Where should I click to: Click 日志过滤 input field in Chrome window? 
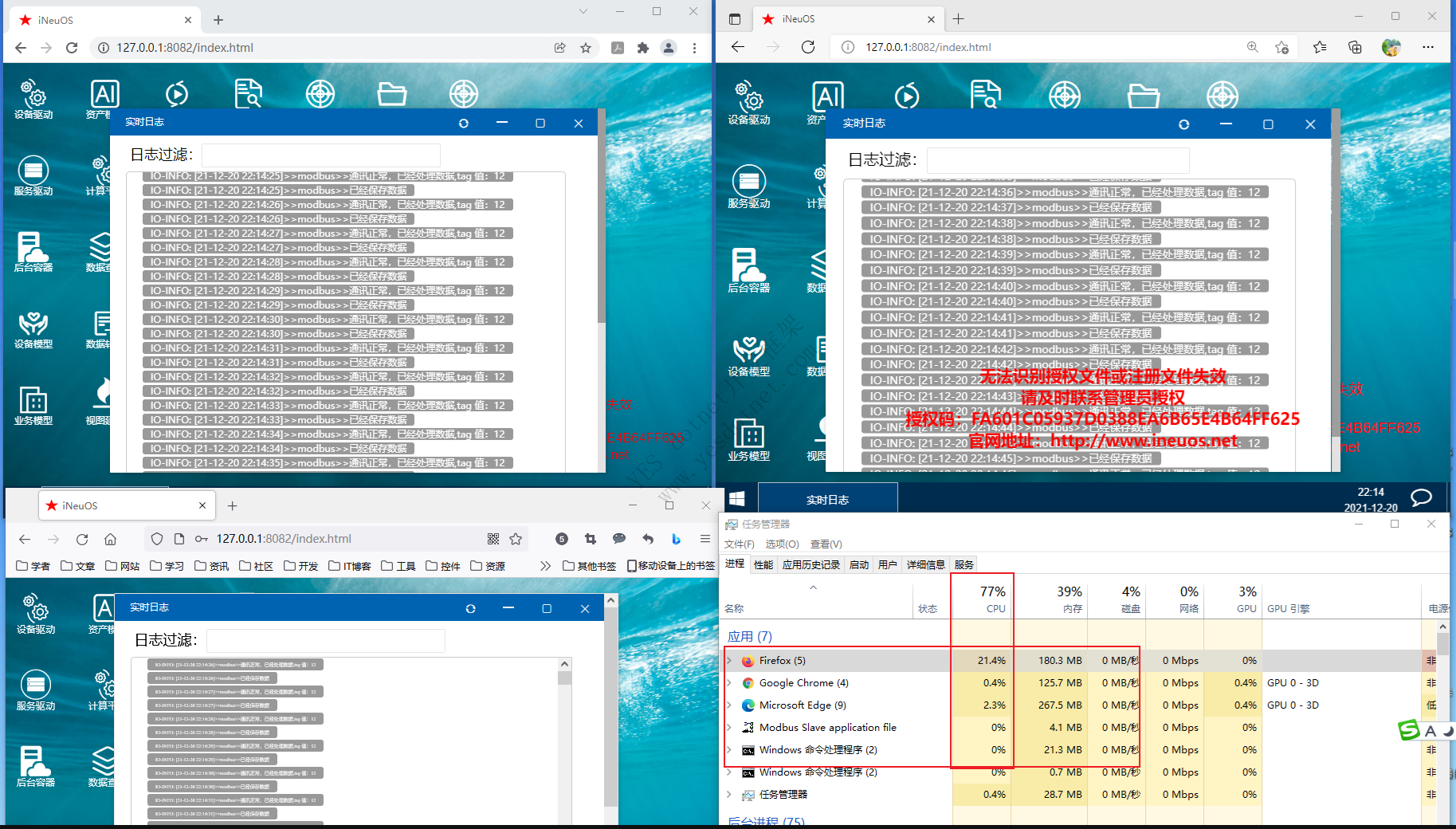pyautogui.click(x=321, y=155)
